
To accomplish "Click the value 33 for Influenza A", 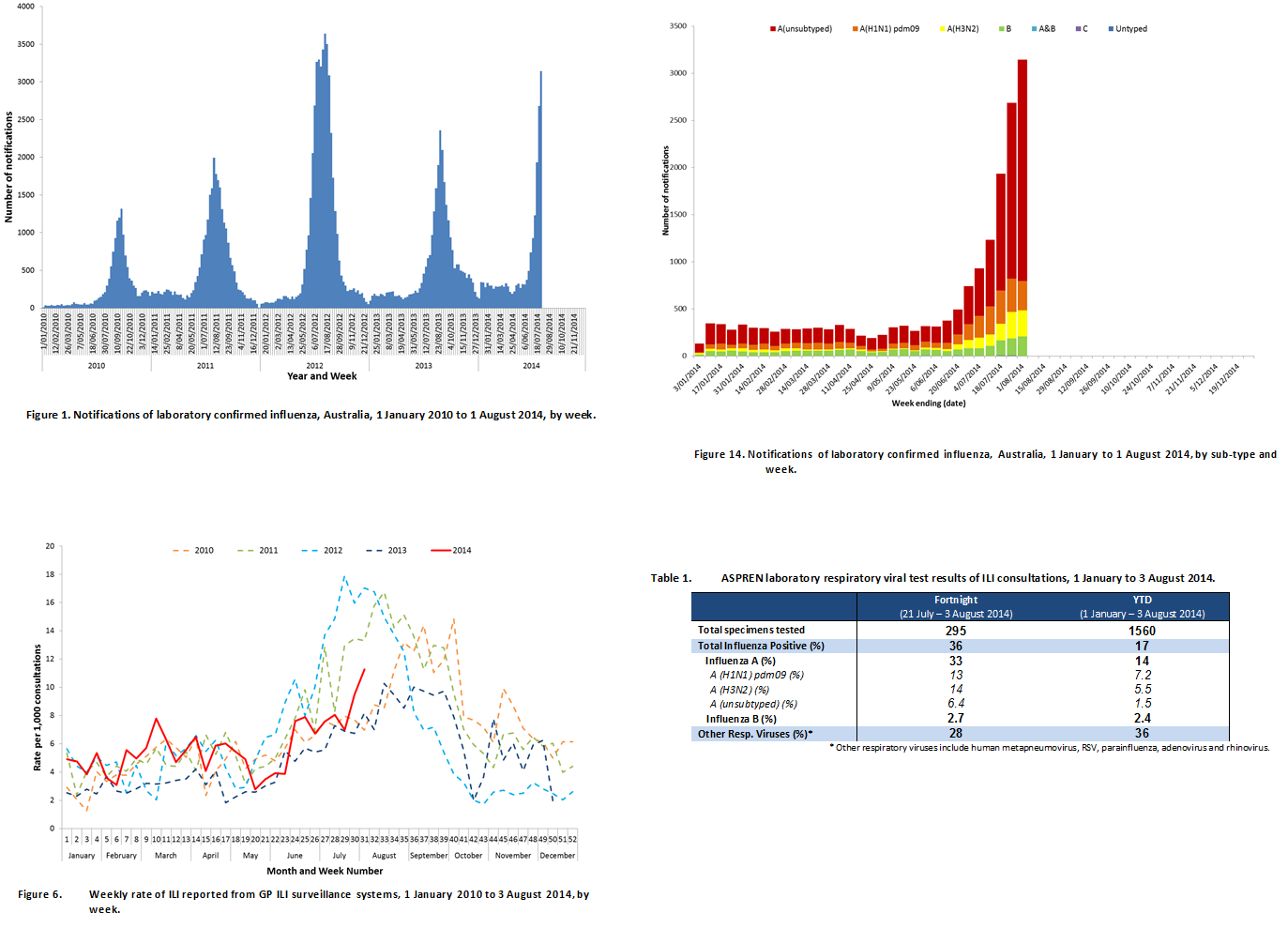I will pos(956,661).
